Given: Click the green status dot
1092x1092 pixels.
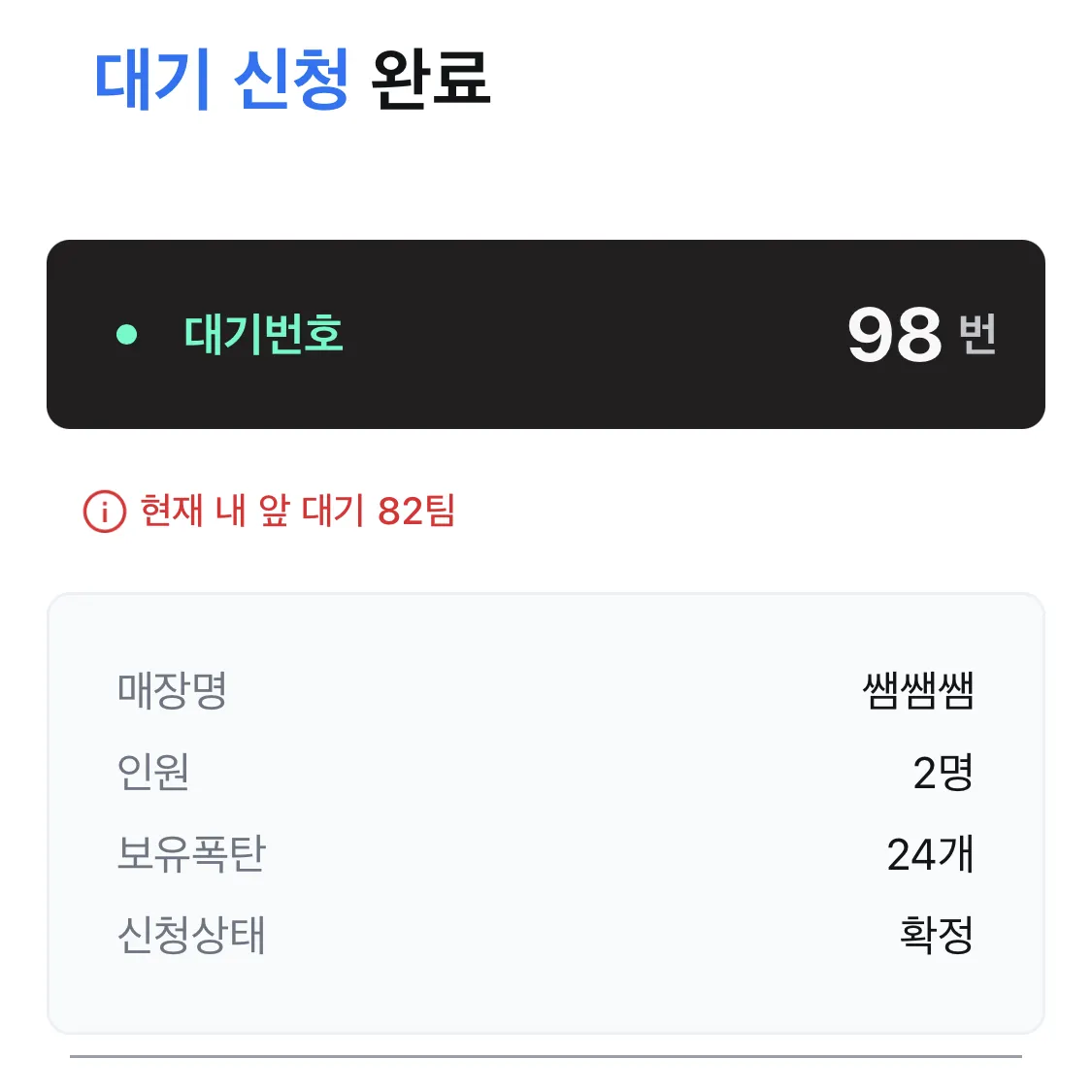Looking at the screenshot, I should point(127,334).
